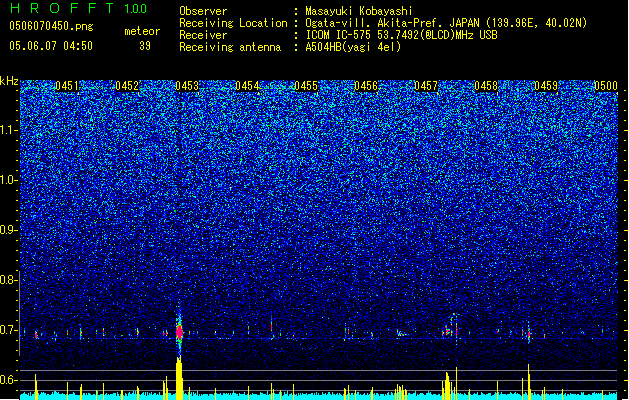This screenshot has width=629, height=400.
Task: Click the 0455 time marker
Action: [x=306, y=86]
